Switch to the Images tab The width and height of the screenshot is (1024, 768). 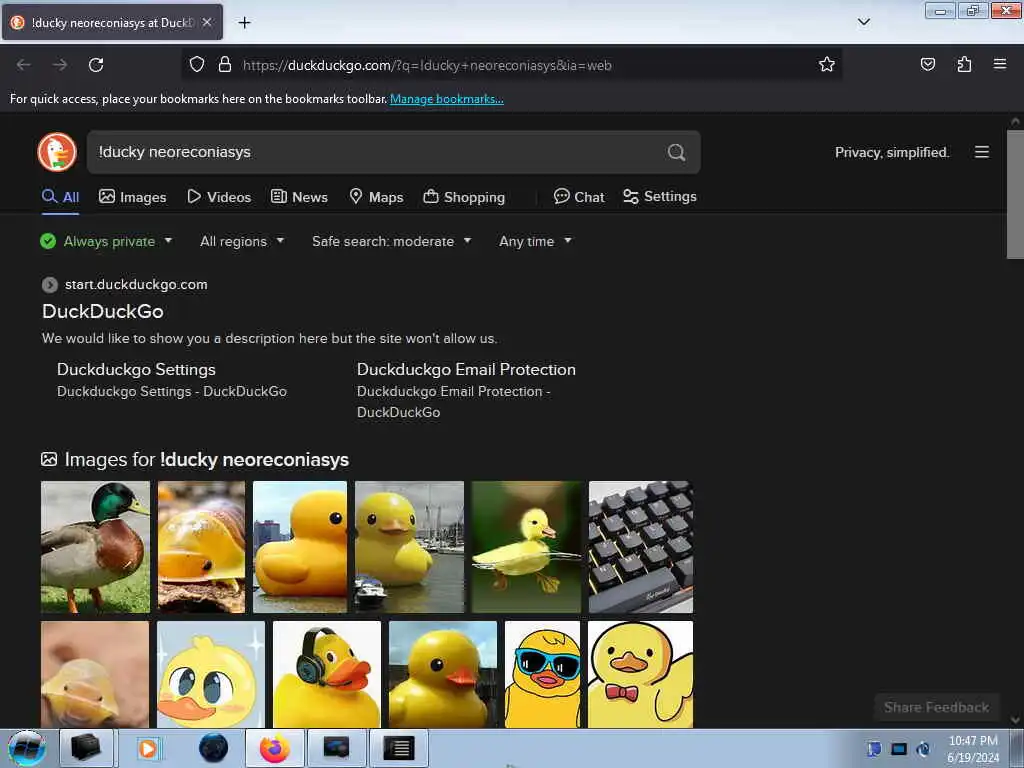(x=133, y=197)
